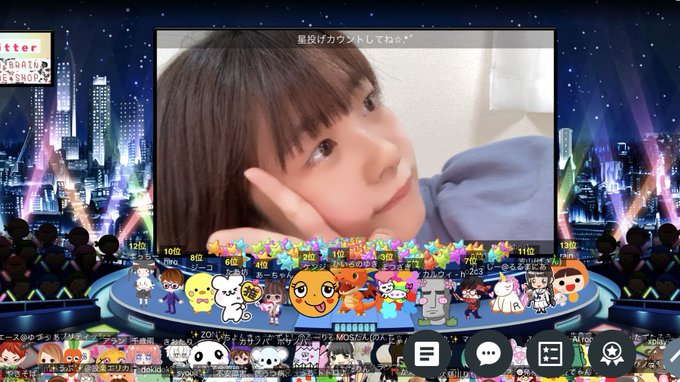The height and width of the screenshot is (382, 680).
Task: Open the checklist-style list icon button
Action: click(x=550, y=354)
